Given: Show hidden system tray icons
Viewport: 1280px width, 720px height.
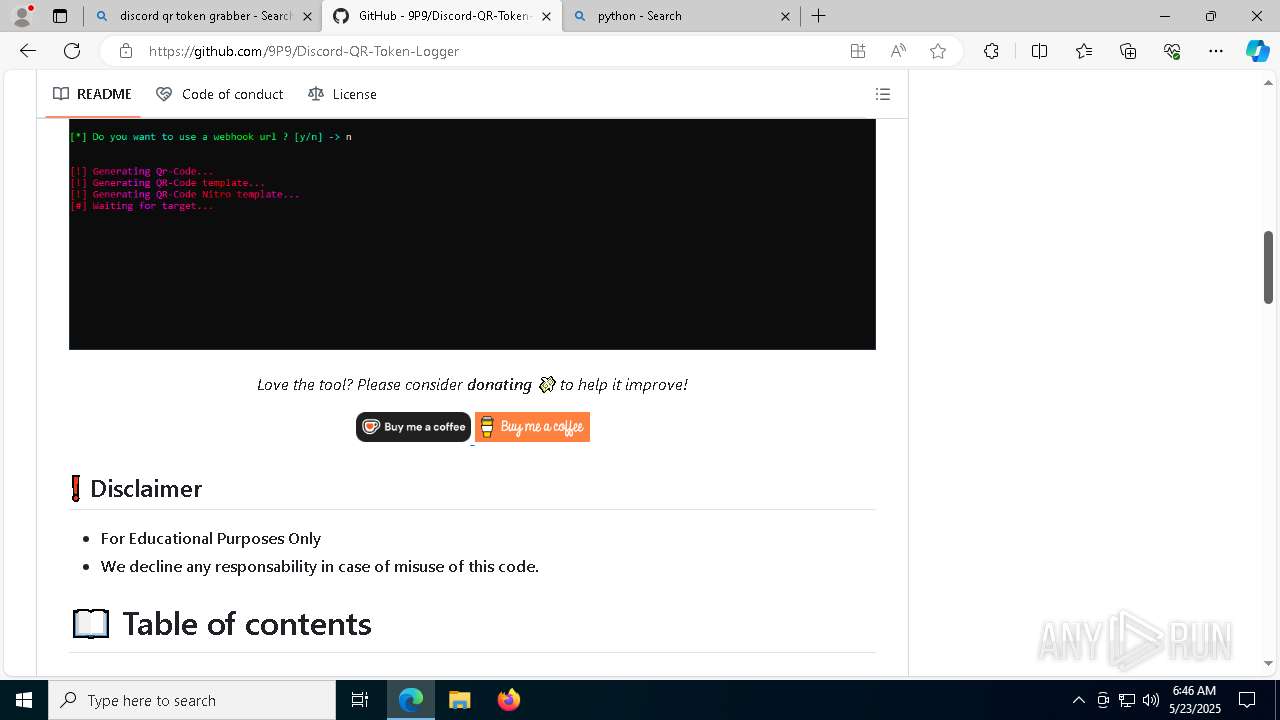Looking at the screenshot, I should (1079, 700).
